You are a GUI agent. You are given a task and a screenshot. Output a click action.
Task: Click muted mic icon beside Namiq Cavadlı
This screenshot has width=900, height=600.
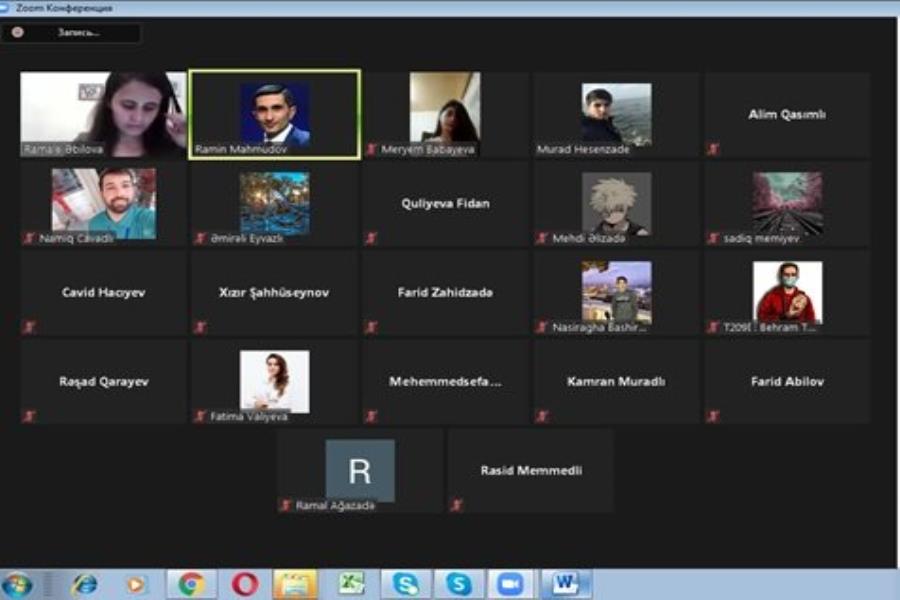pos(29,238)
